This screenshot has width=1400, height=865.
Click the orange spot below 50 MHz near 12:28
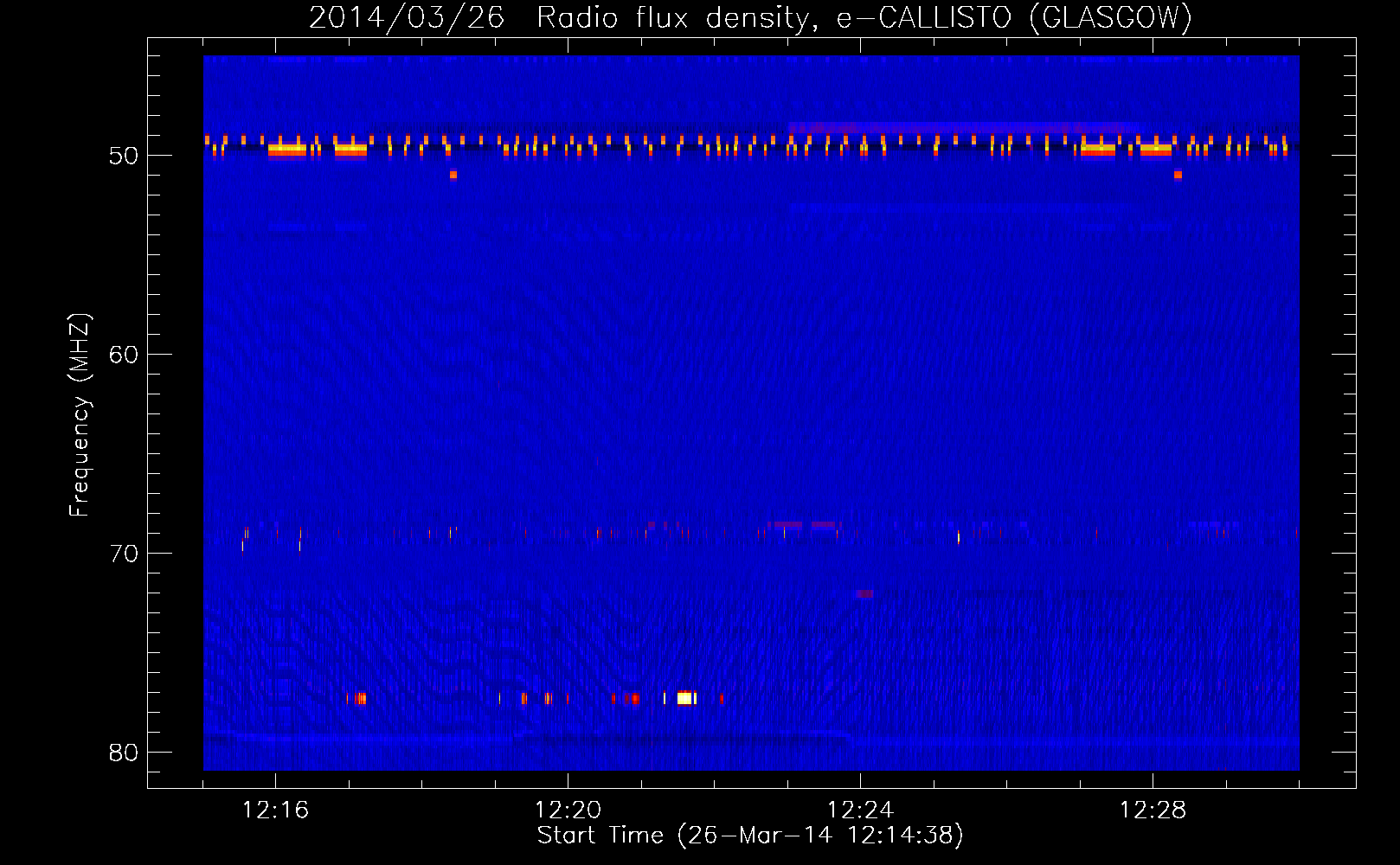[1178, 175]
